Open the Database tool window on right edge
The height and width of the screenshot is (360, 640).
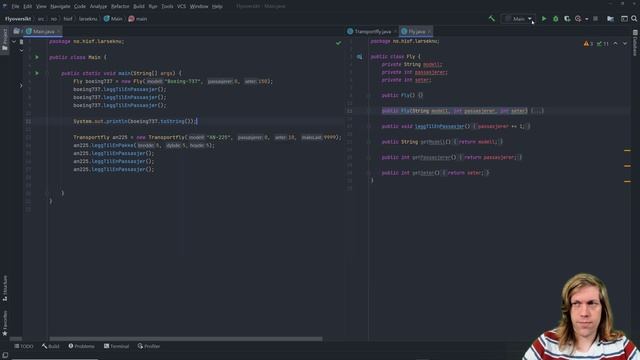pos(635,43)
